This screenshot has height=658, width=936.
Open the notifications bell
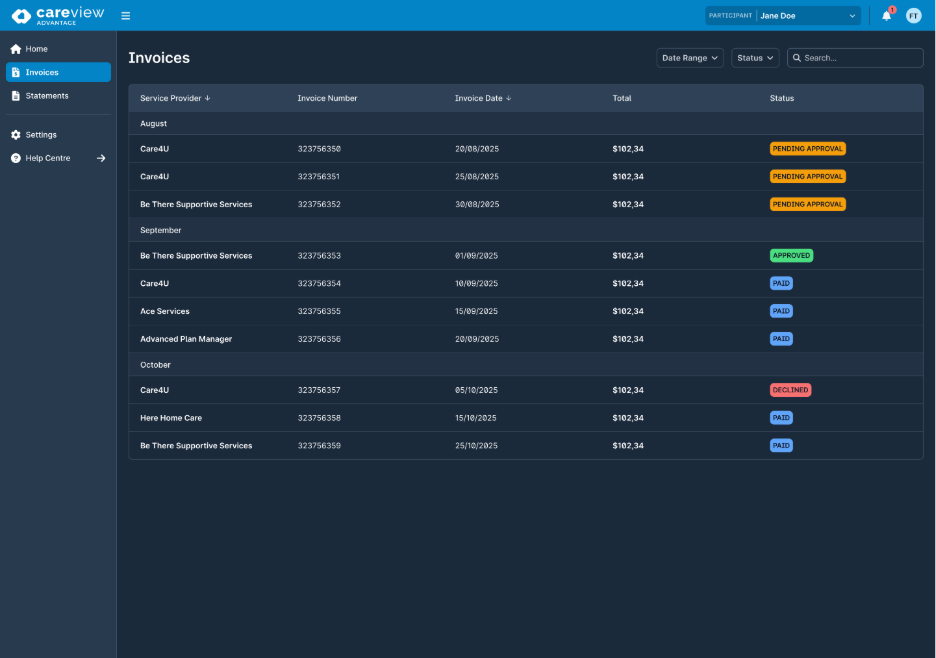[x=886, y=16]
